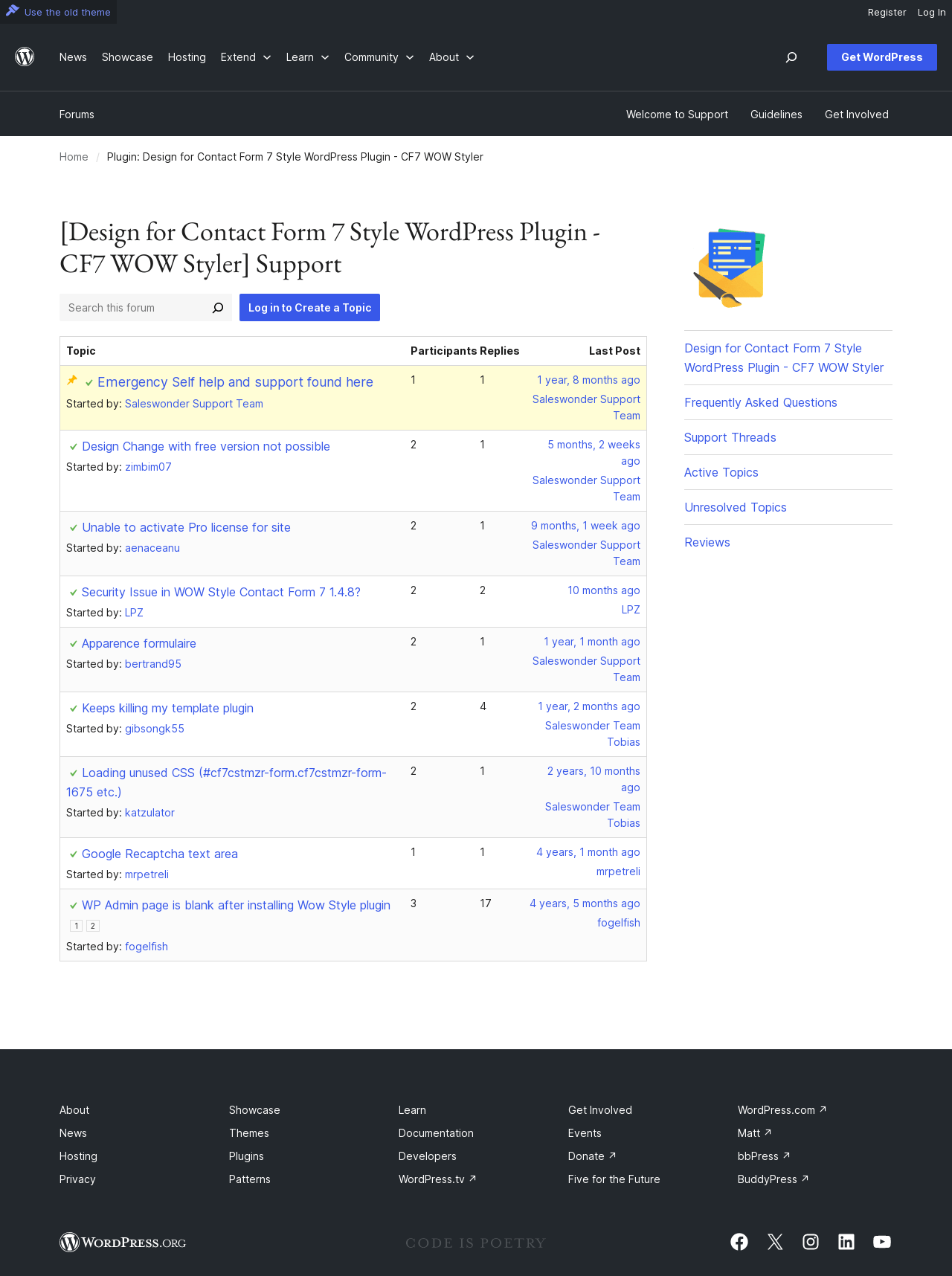Open the Hosting menu item
Screen dimensions: 952x1276
pos(187,57)
